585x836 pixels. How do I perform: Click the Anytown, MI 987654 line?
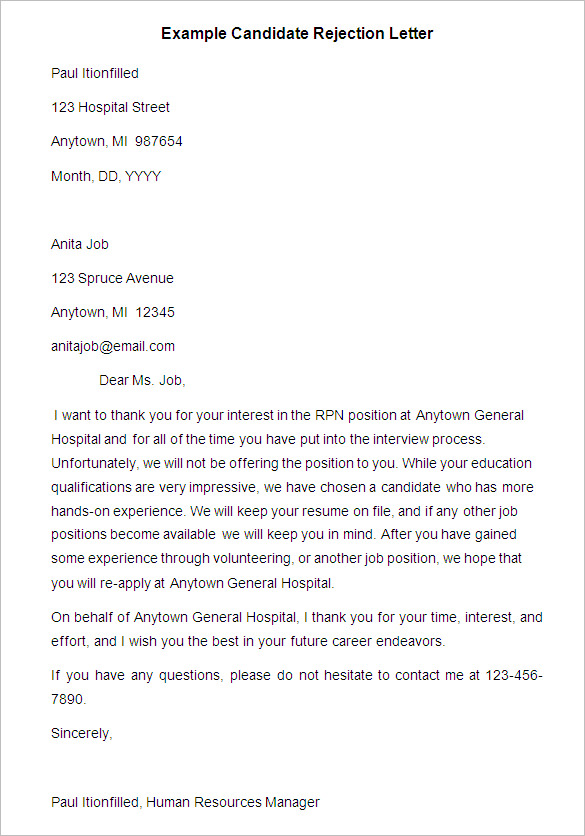[117, 141]
